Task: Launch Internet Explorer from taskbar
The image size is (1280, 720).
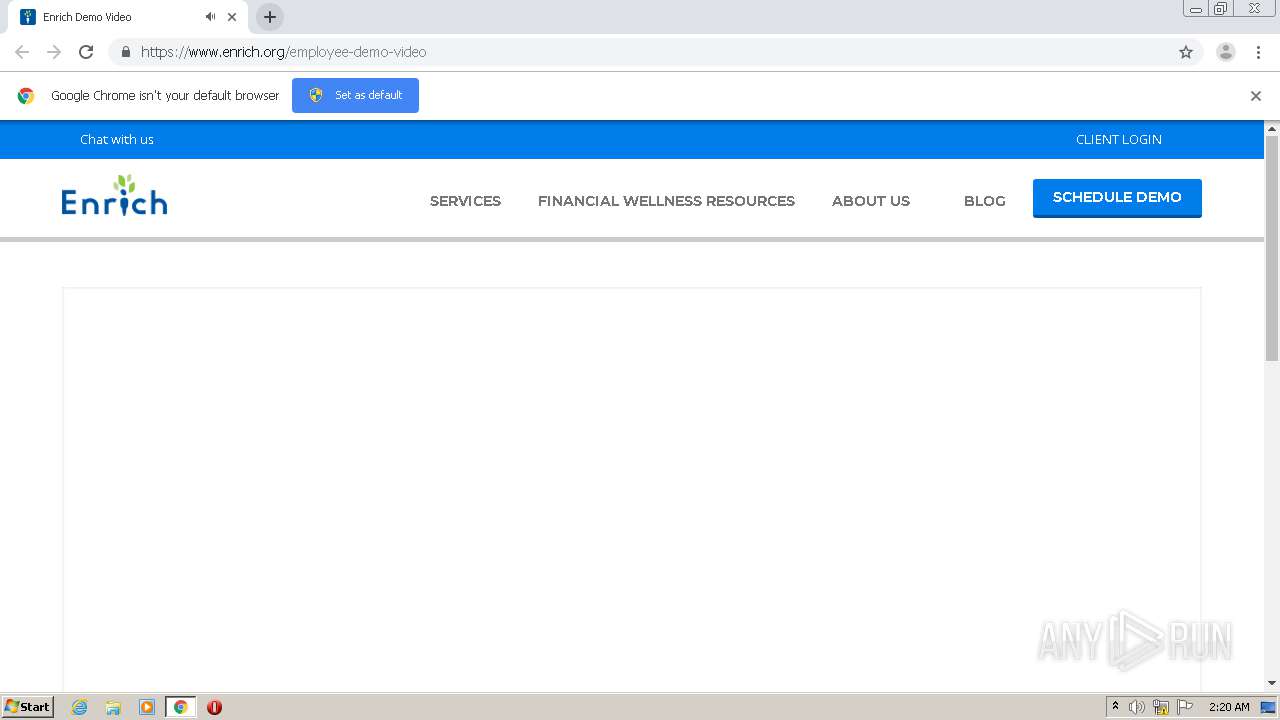Action: (79, 707)
